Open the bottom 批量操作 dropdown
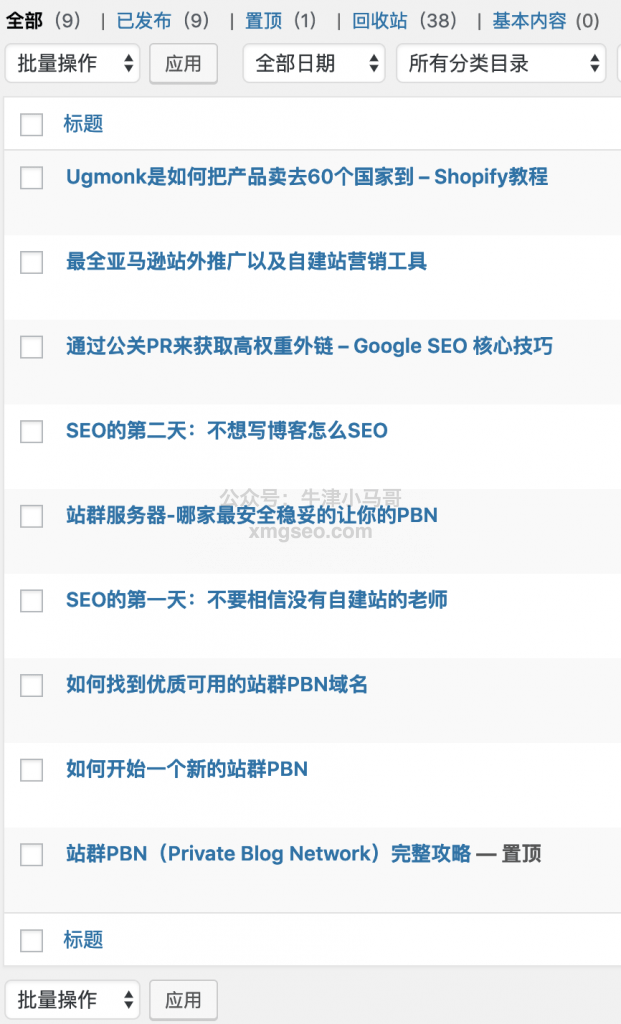 (x=72, y=999)
